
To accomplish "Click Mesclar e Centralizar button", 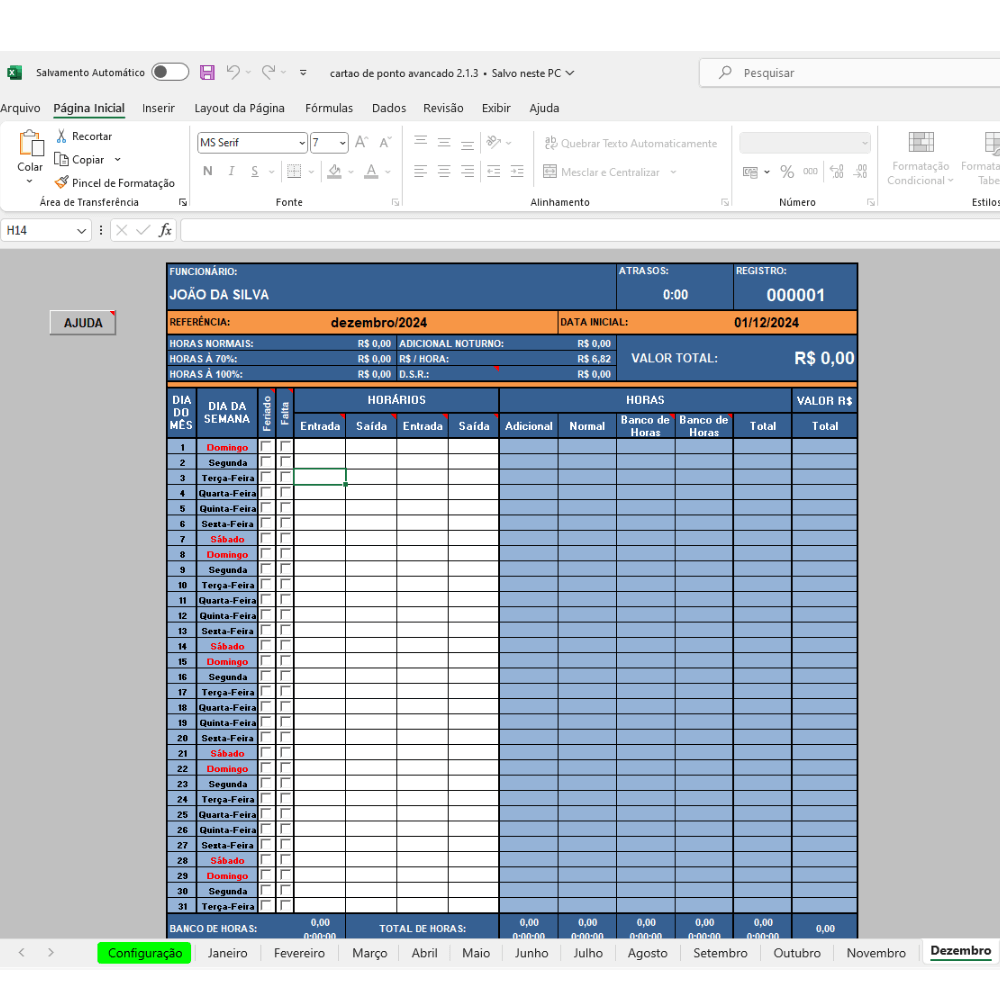I will point(602,172).
